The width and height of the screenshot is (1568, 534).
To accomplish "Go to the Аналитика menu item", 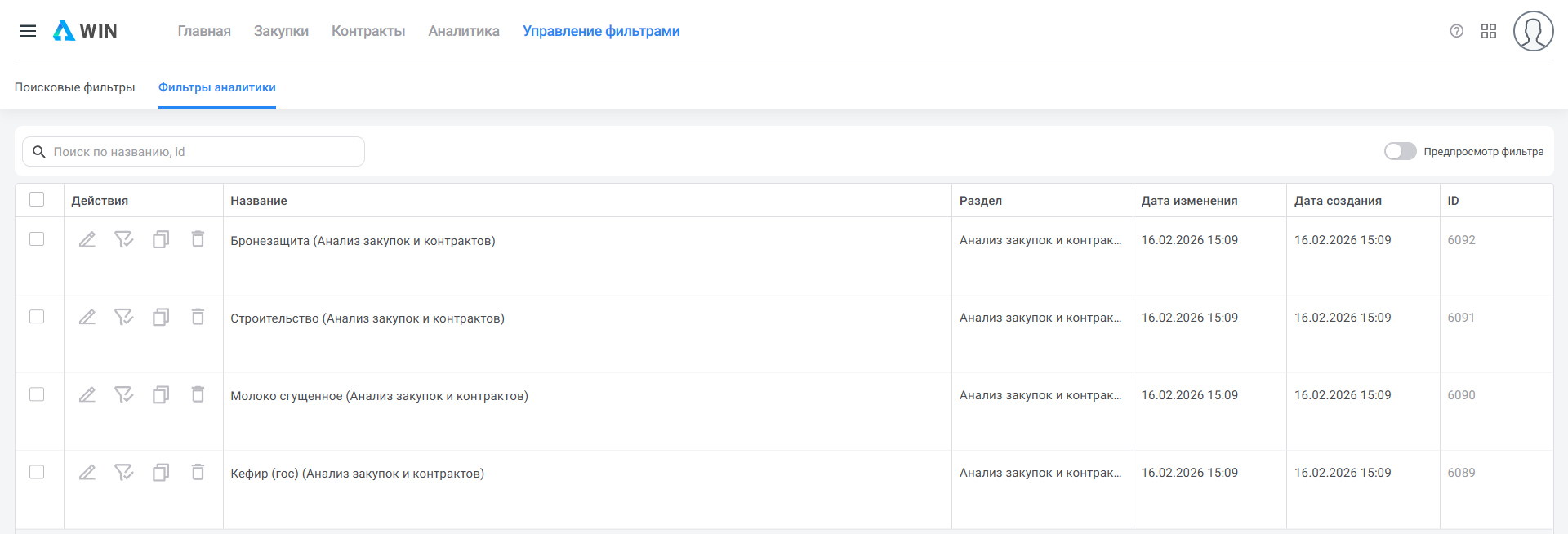I will [x=463, y=31].
